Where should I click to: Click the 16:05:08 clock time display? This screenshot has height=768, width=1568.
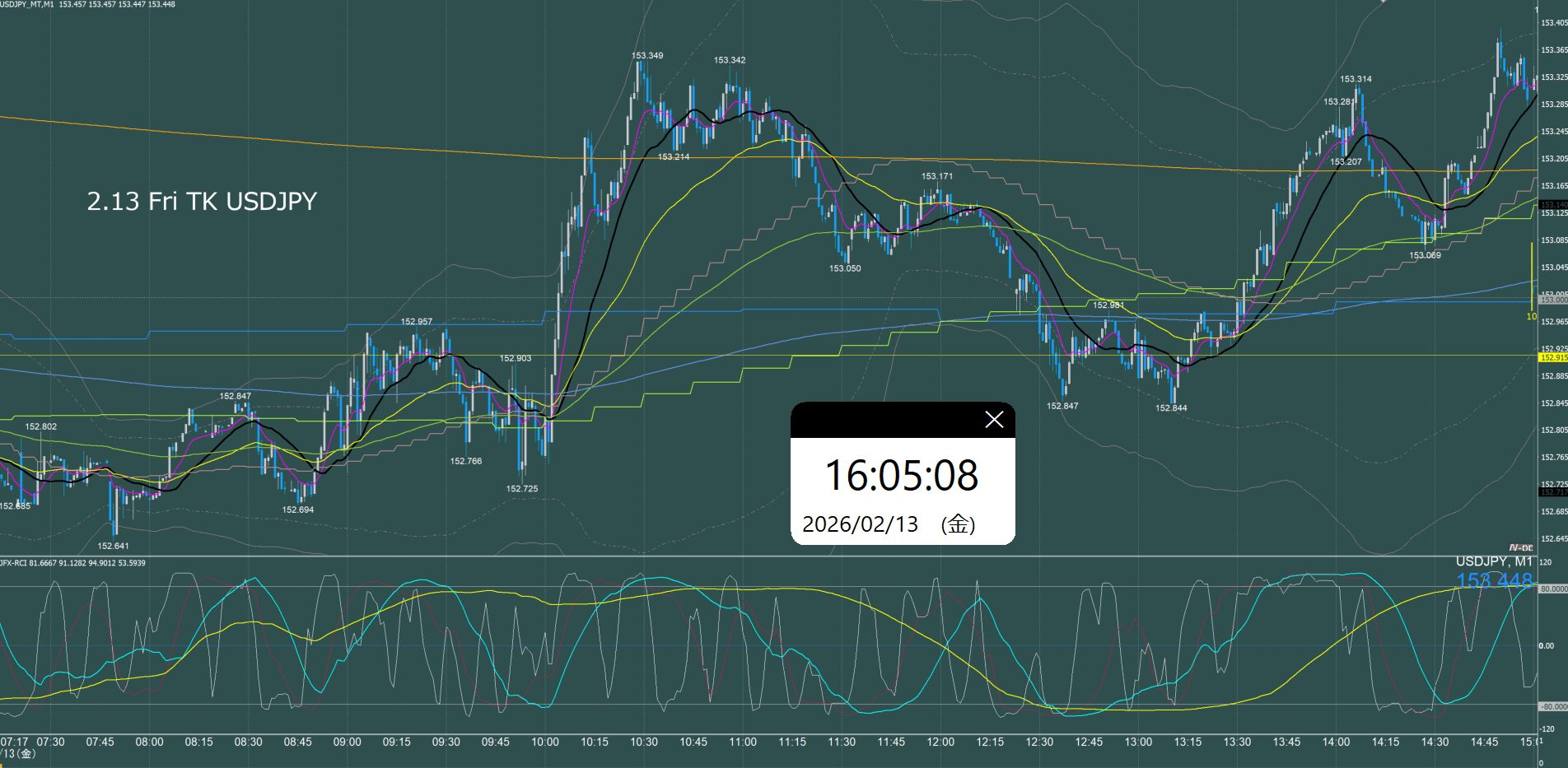click(x=901, y=476)
